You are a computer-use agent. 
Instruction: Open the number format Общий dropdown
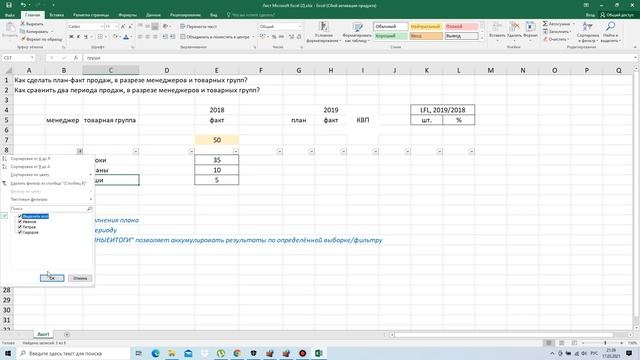pos(300,27)
